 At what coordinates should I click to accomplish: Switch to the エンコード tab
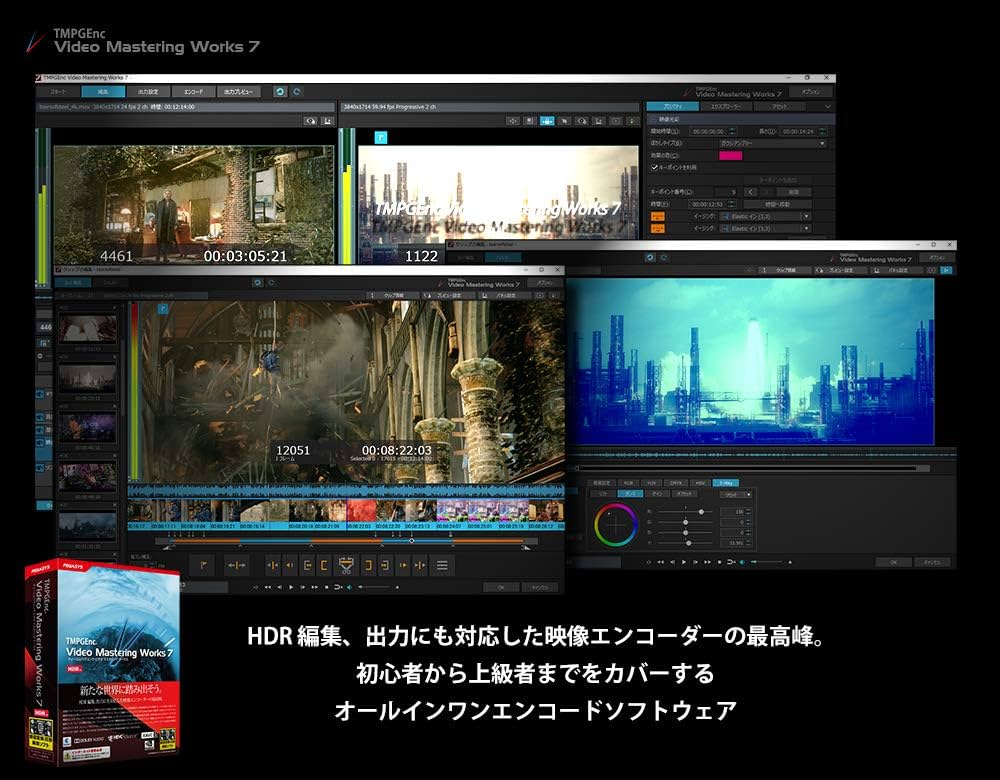[194, 91]
